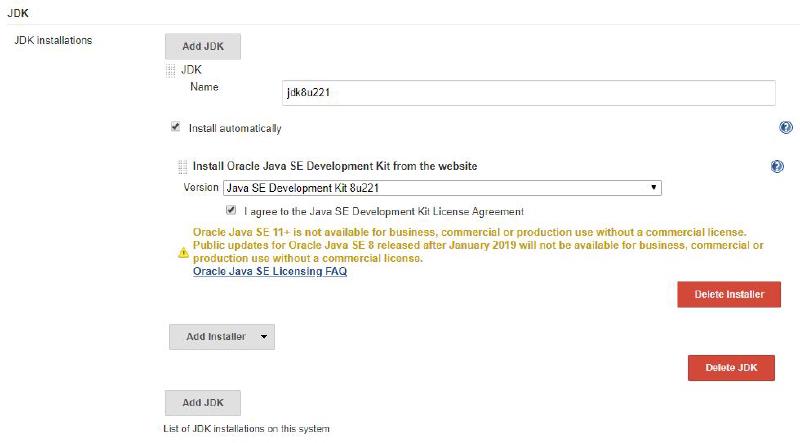The image size is (800, 443).
Task: Grab the drag handle beside Install Oracle Java SE
Action: pos(182,167)
